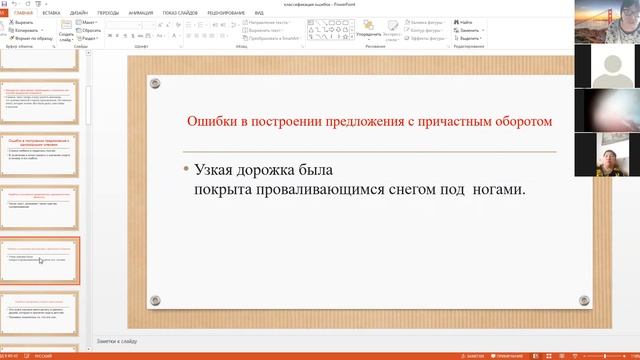The height and width of the screenshot is (360, 640).
Task: Open the ВСТАВКА ribbon tab
Action: 51,13
